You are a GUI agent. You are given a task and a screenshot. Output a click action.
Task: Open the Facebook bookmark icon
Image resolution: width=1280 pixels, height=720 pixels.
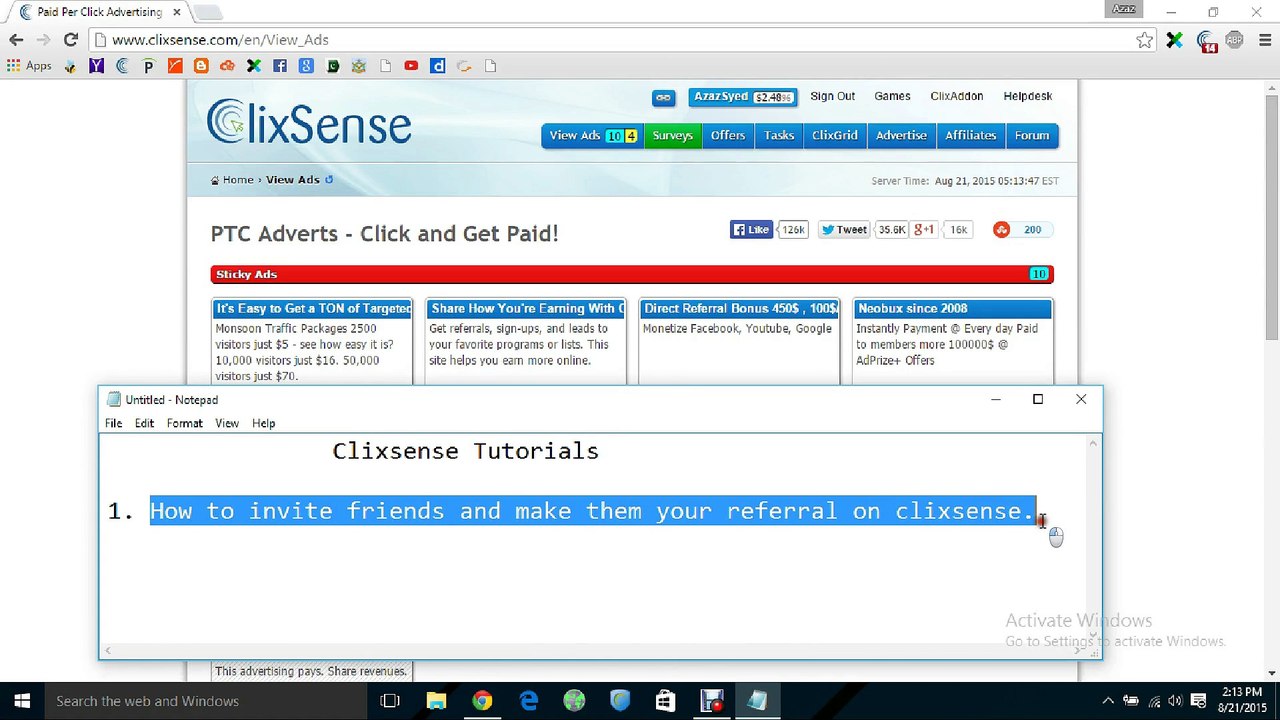(x=280, y=66)
